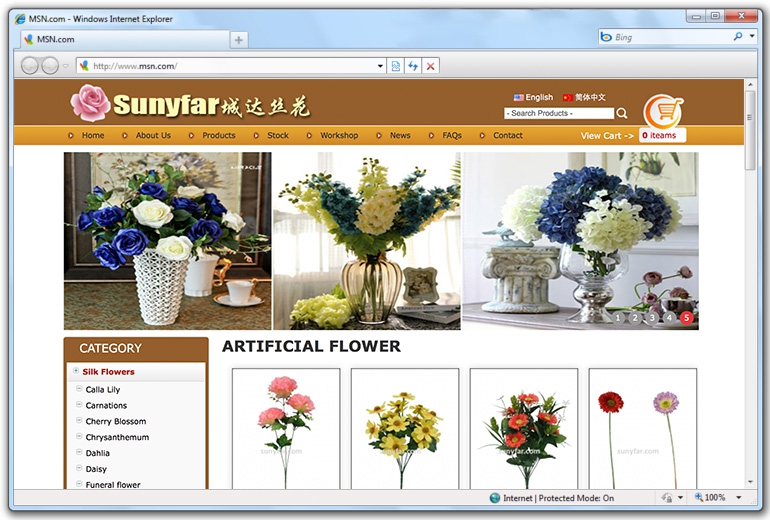770x520 pixels.
Task: Click the Bing search magnifier icon
Action: tap(738, 36)
